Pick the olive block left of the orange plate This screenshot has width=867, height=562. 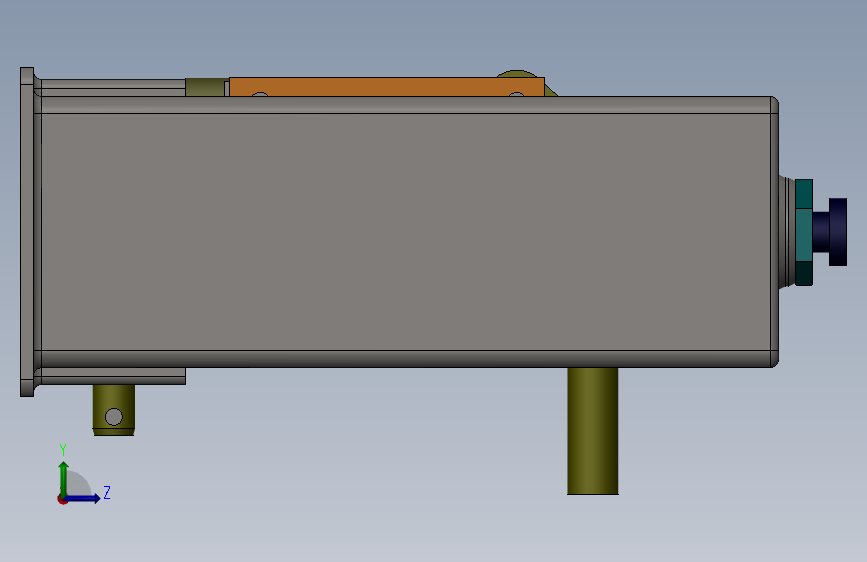coord(205,87)
